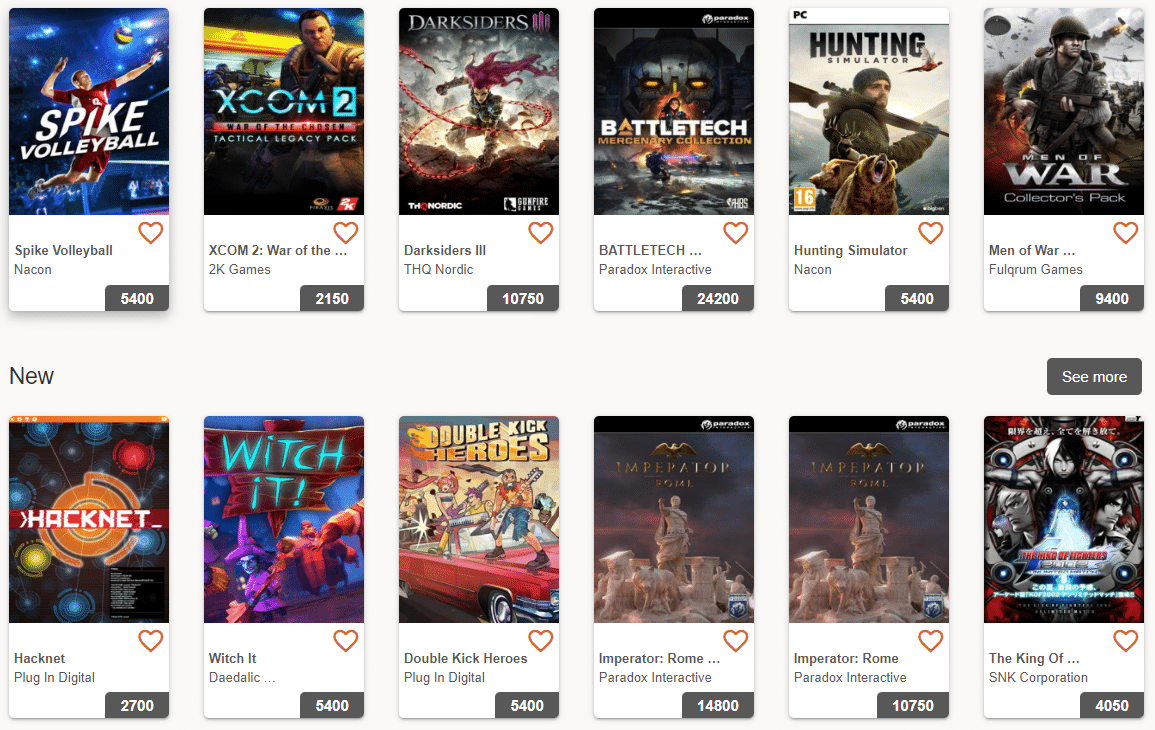This screenshot has width=1155, height=730.
Task: Click heart icon on BATTLETECH card
Action: 736,233
